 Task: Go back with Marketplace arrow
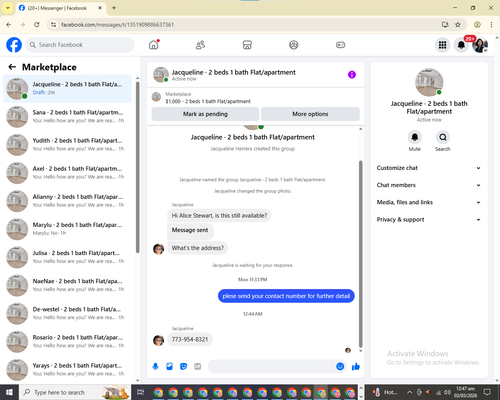click(12, 67)
